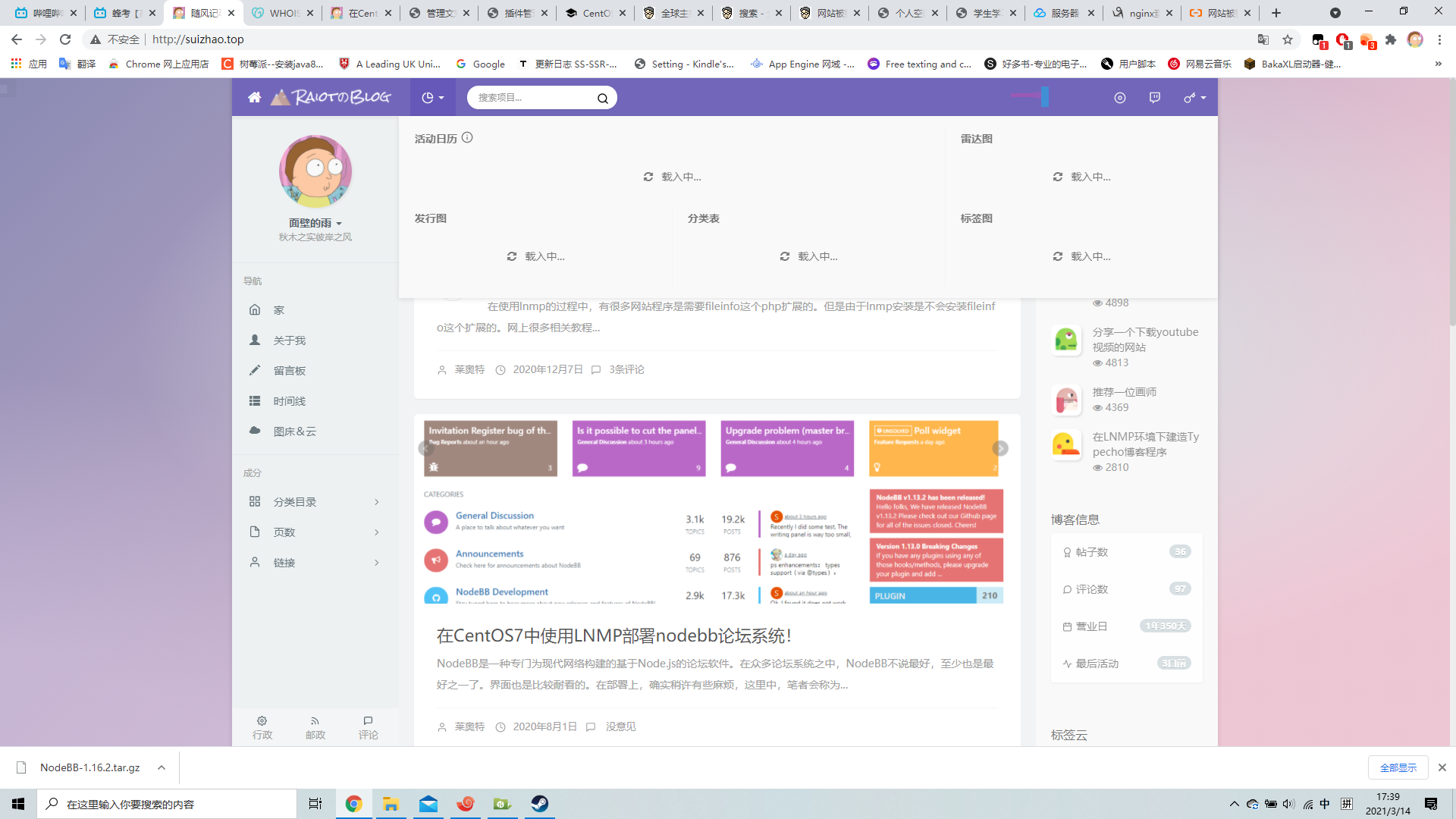Open the CentOS7 LNMP nodebb article title

pyautogui.click(x=614, y=635)
